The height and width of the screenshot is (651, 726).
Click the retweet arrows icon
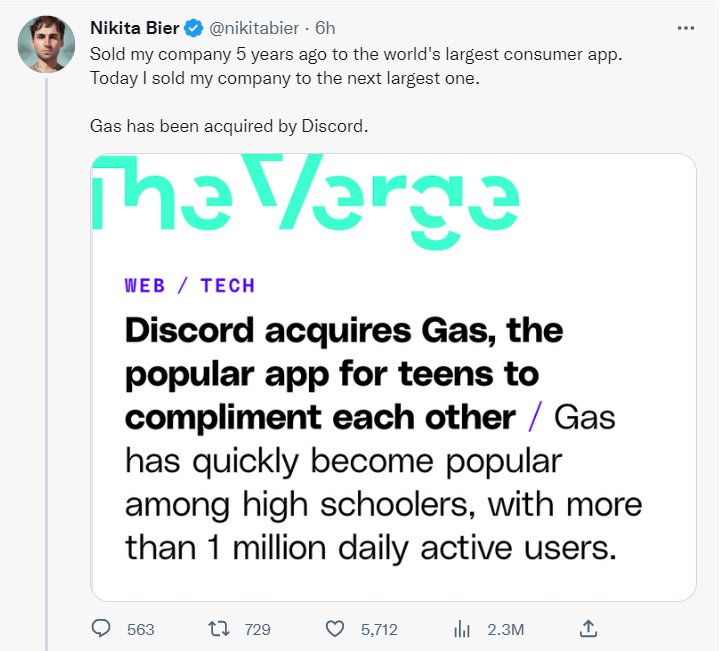click(x=217, y=629)
